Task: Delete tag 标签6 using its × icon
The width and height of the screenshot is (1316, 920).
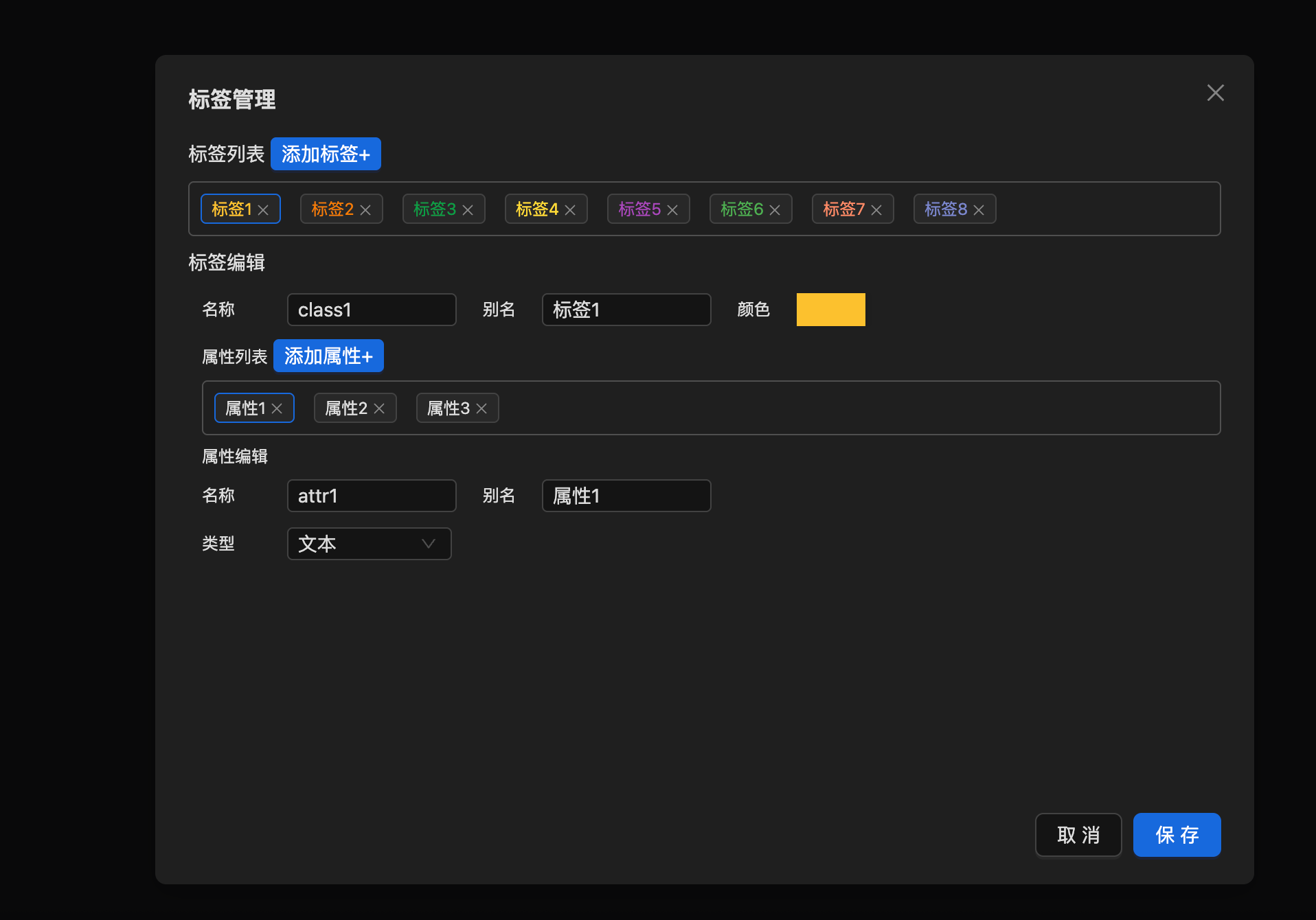Action: point(775,209)
